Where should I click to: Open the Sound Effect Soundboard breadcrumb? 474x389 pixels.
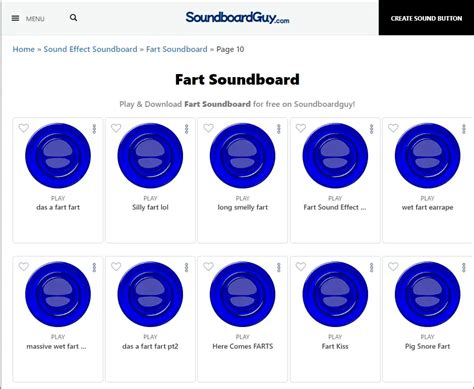coord(90,49)
